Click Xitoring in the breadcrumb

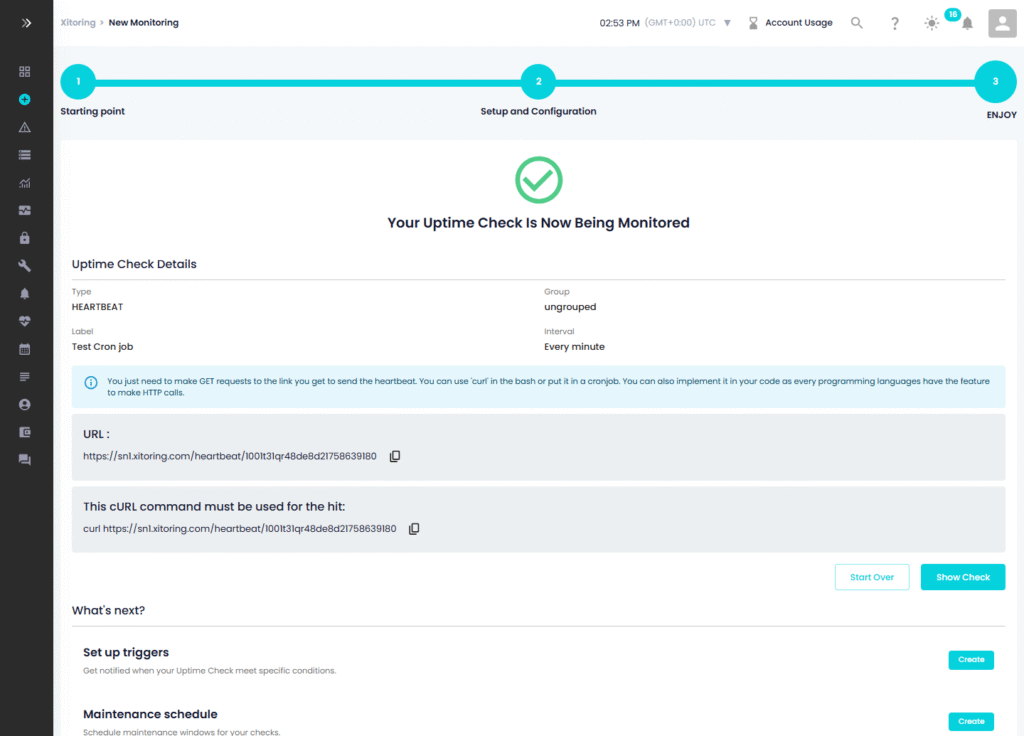[x=78, y=22]
